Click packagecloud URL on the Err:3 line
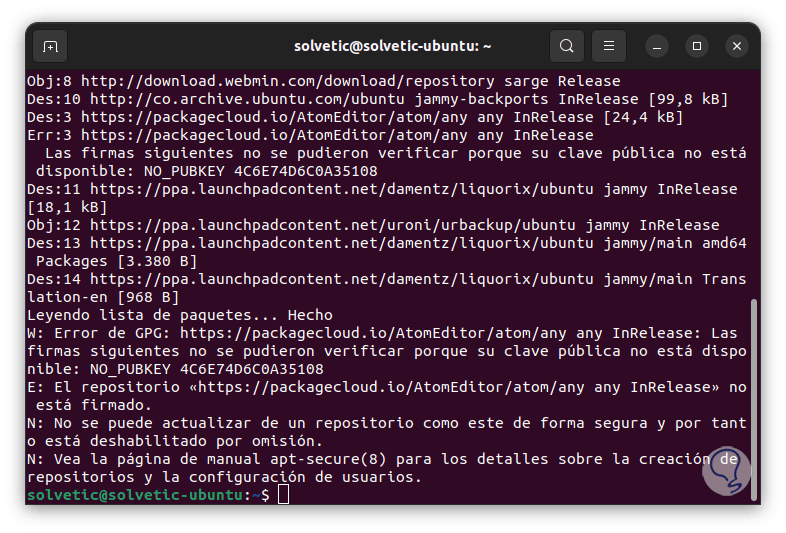Screen dimensions: 786x533 point(274,135)
